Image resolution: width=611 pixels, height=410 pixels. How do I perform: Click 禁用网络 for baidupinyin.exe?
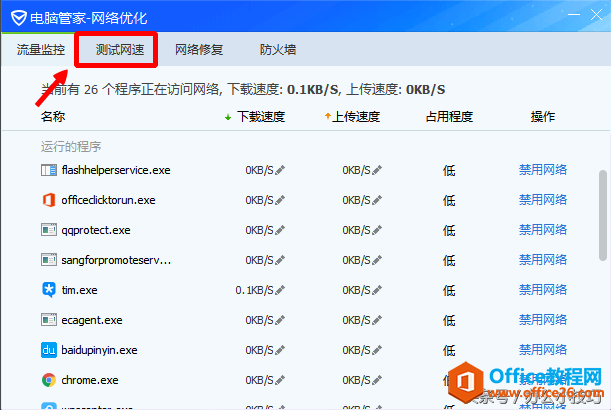[543, 350]
